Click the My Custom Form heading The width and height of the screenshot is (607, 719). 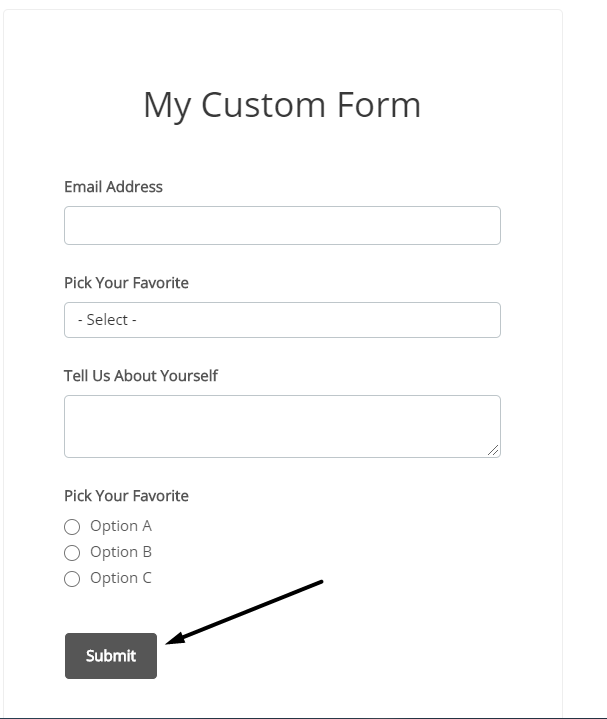click(x=282, y=105)
